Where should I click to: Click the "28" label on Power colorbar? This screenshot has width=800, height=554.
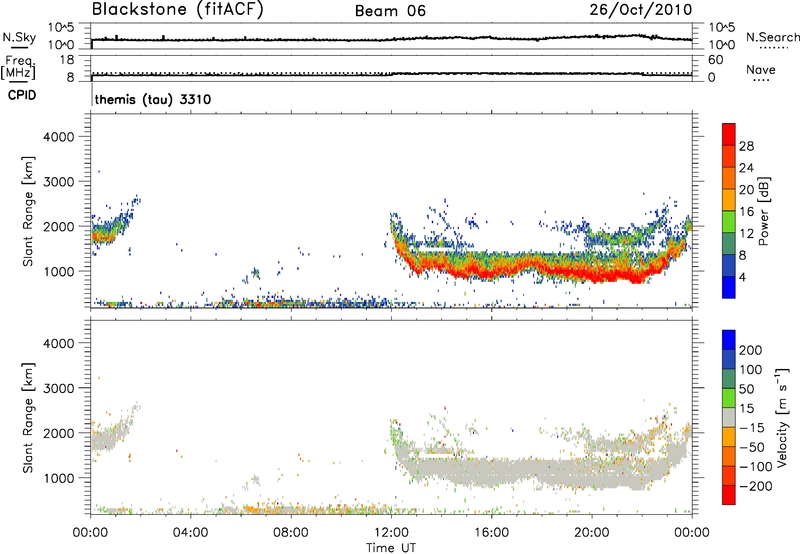(746, 146)
